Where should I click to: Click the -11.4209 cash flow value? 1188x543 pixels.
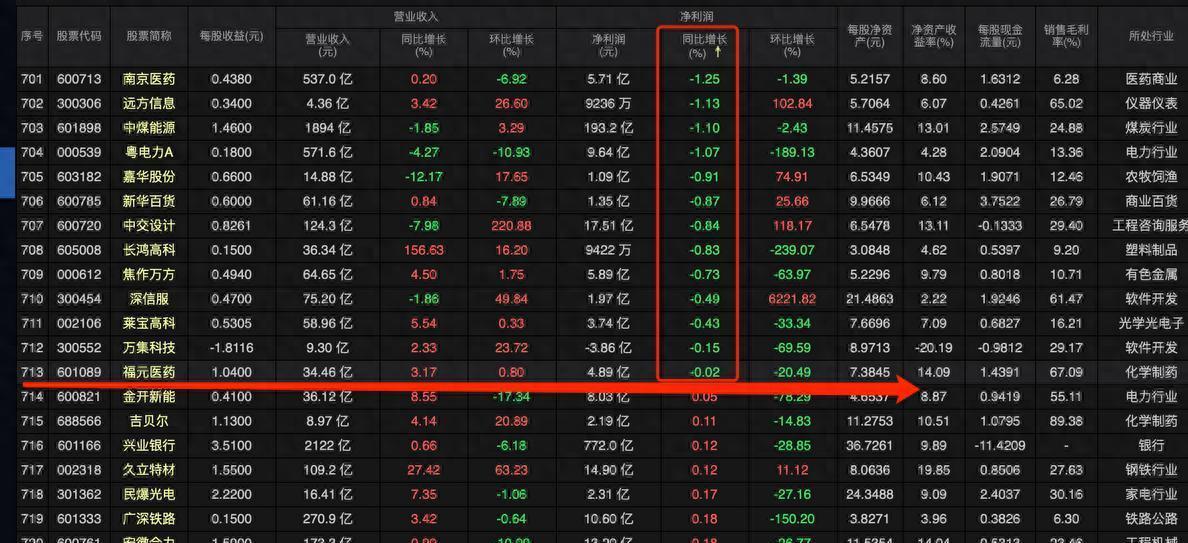(x=999, y=445)
